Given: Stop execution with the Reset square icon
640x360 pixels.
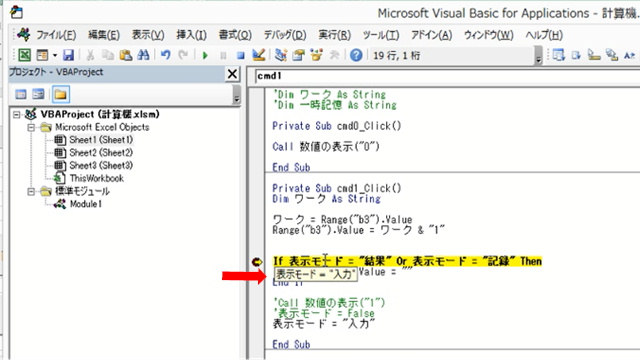Looking at the screenshot, I should pyautogui.click(x=240, y=55).
